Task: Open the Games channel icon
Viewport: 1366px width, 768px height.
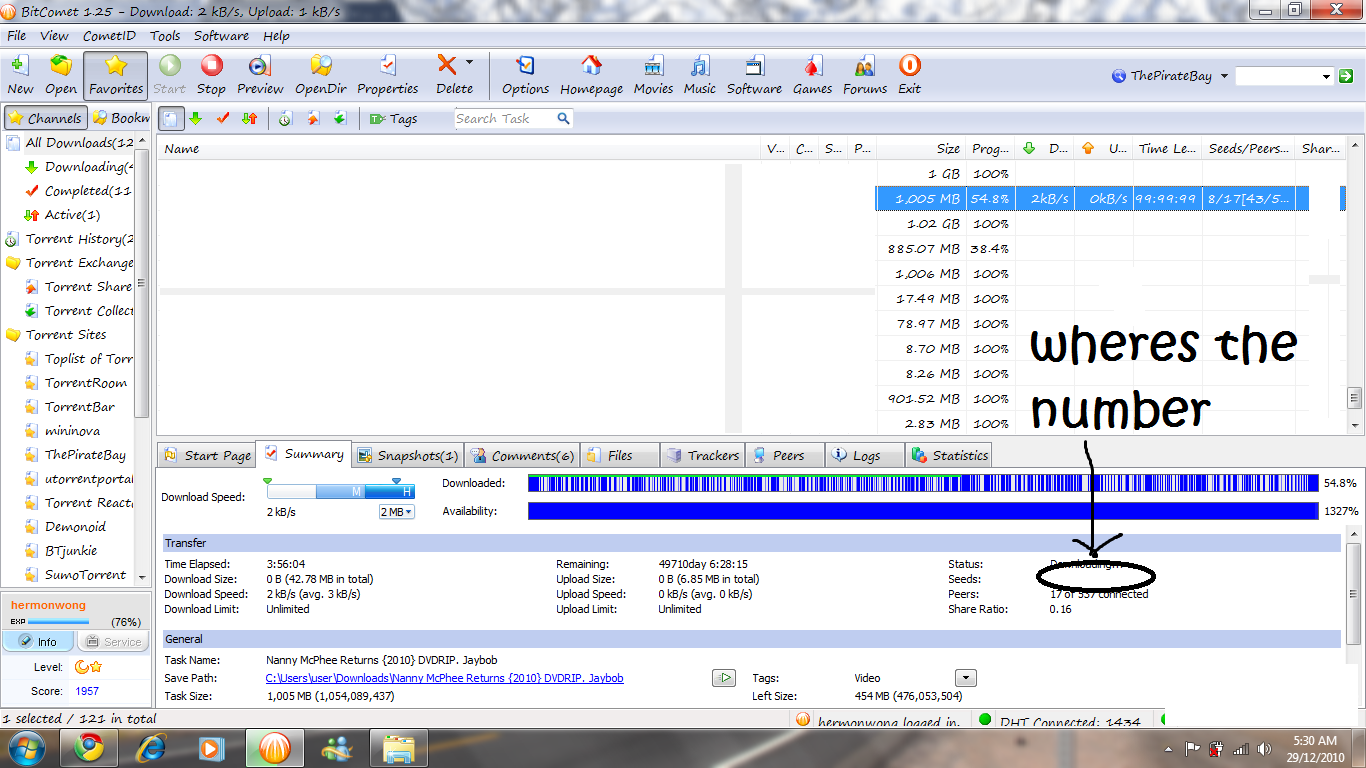Action: pos(812,75)
